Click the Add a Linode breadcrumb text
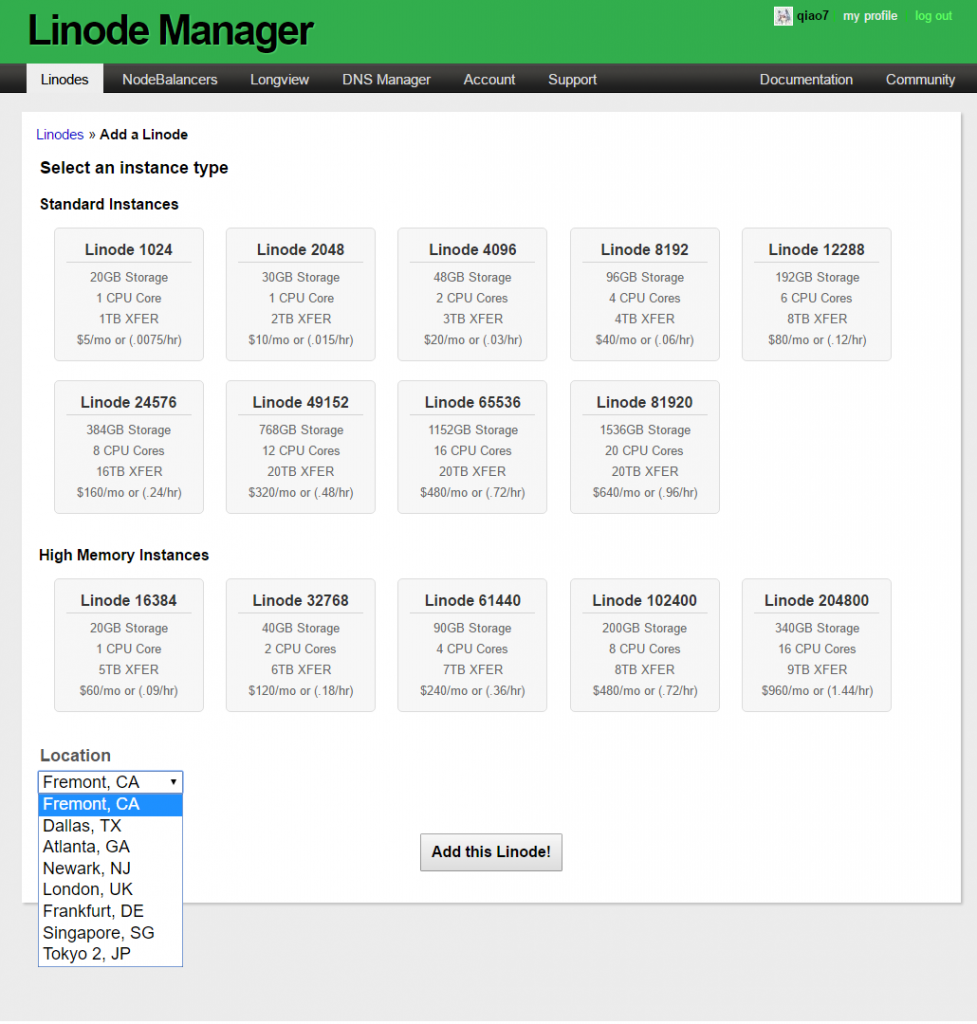This screenshot has width=977, height=1024. (x=144, y=135)
